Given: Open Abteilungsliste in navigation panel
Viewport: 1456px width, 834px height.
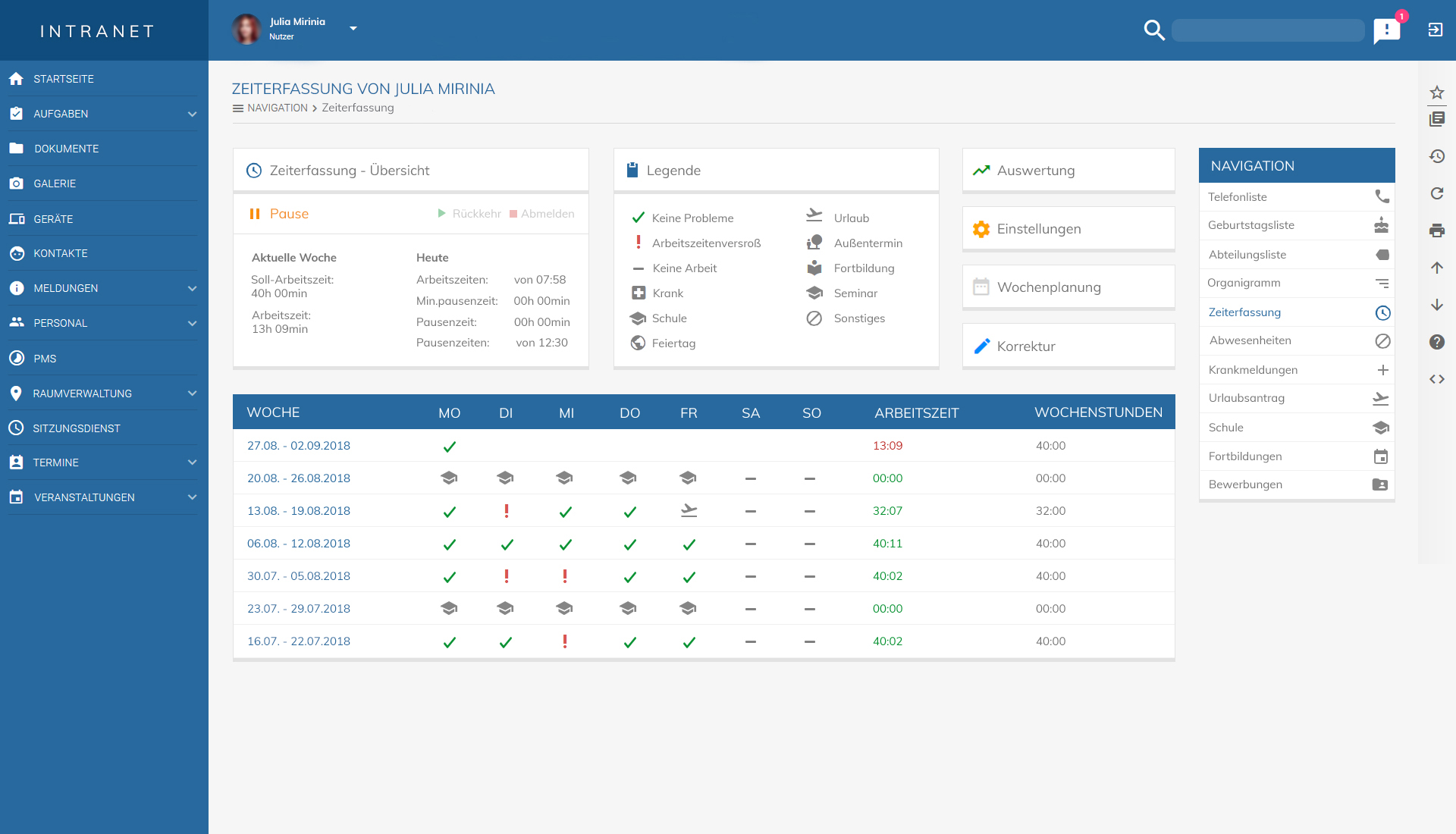Looking at the screenshot, I should coord(1297,255).
